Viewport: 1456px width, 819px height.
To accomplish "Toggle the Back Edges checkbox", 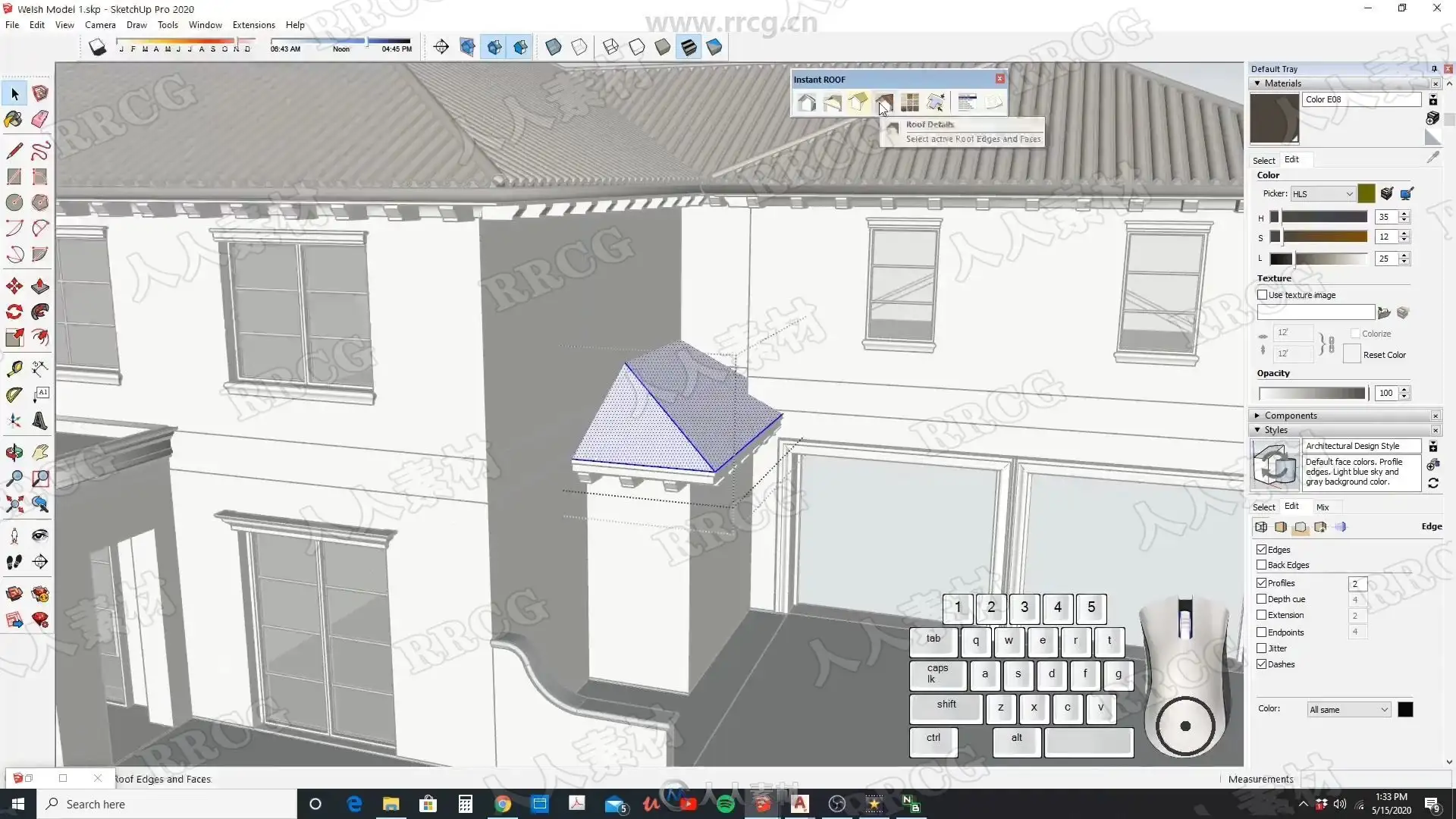I will click(1263, 565).
